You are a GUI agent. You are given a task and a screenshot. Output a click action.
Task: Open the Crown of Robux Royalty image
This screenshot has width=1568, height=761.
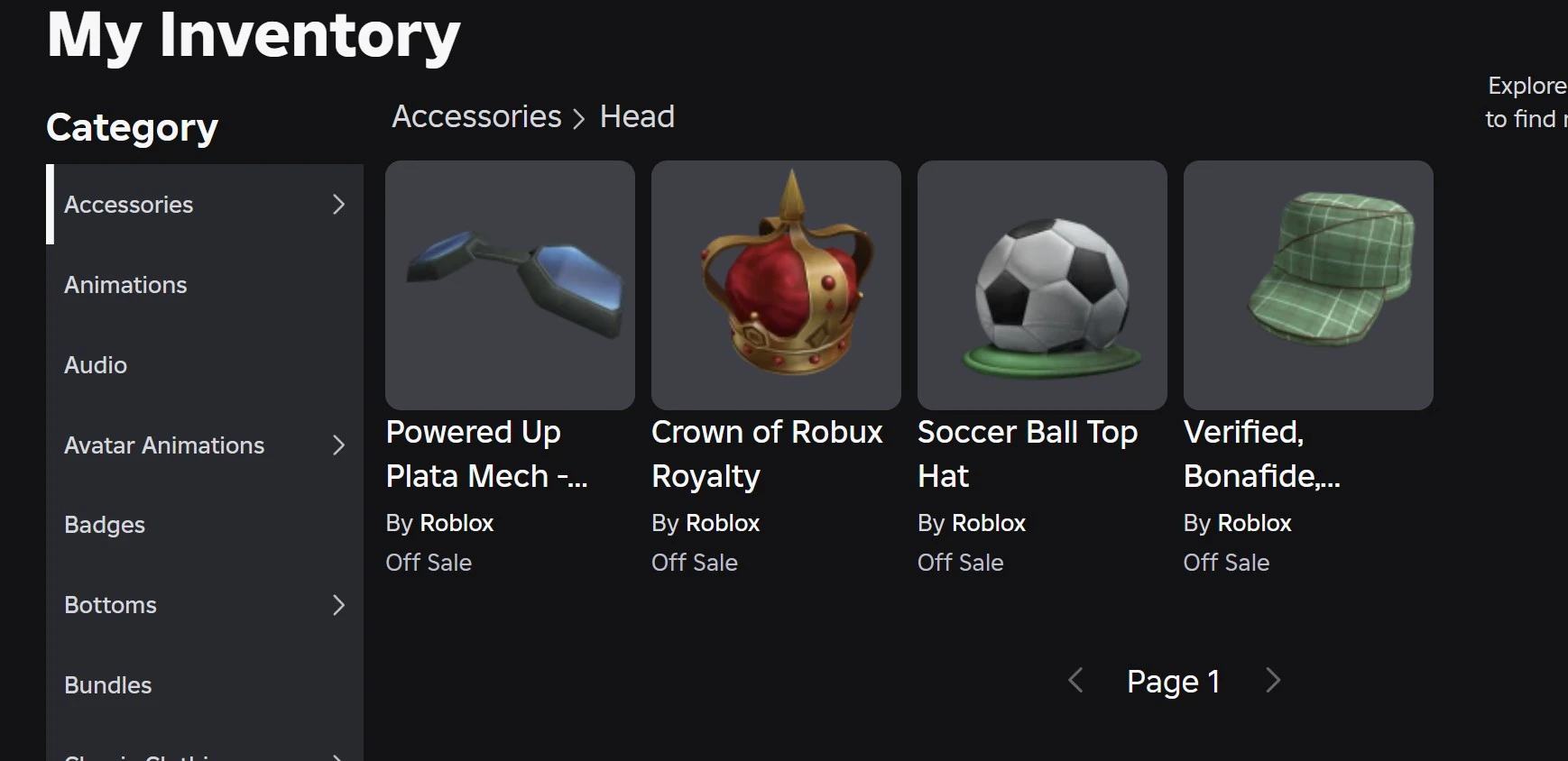776,285
